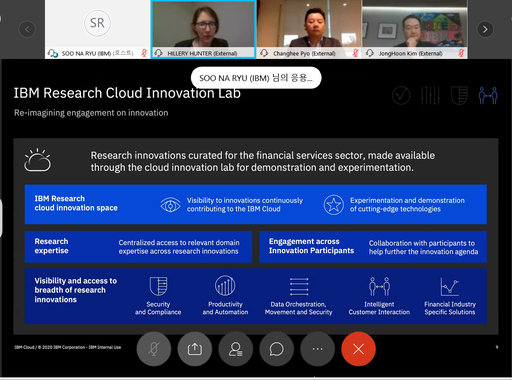This screenshot has height=380, width=512.
Task: Select Changhee Pyo video tile
Action: [309, 29]
